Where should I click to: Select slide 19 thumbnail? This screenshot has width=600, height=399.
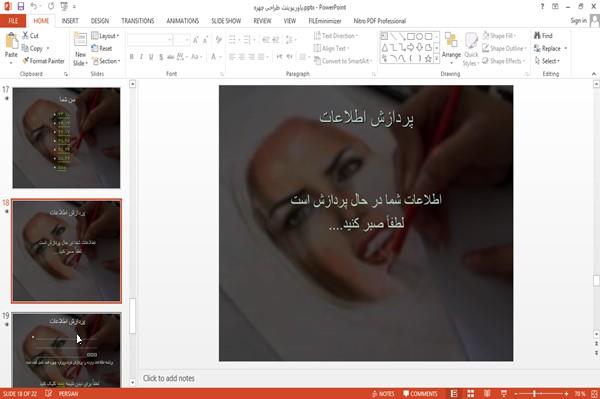(x=67, y=350)
